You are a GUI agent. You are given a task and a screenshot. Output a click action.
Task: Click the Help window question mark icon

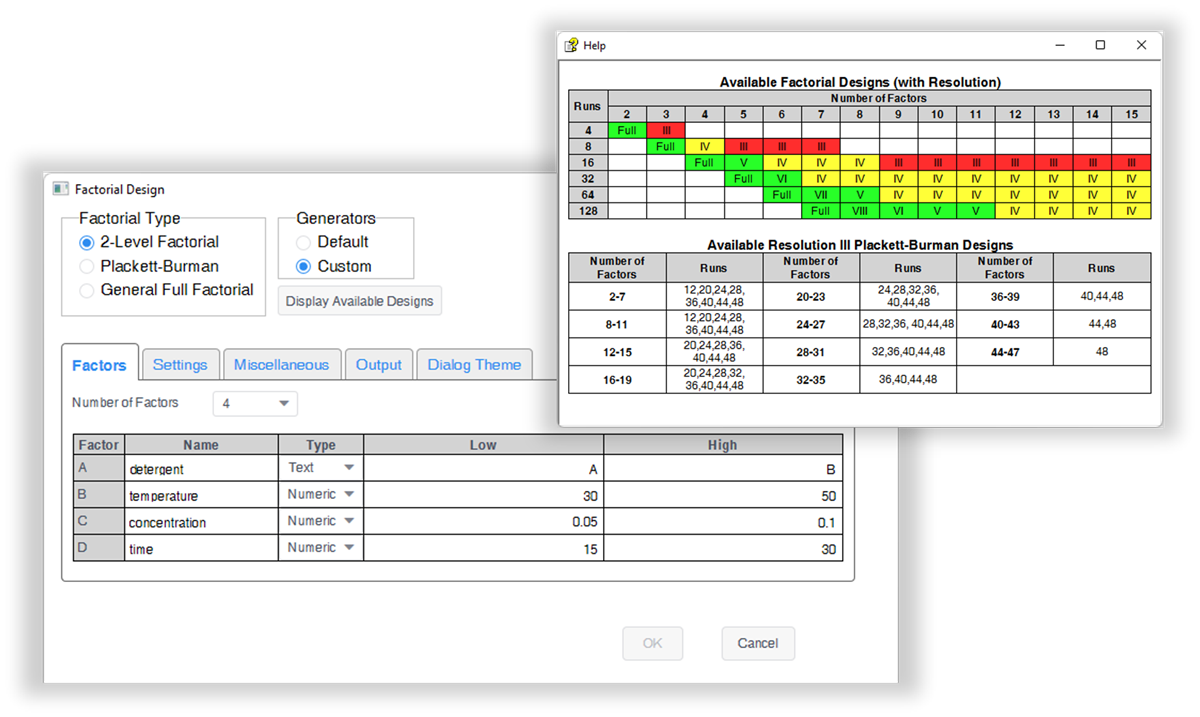coord(571,45)
